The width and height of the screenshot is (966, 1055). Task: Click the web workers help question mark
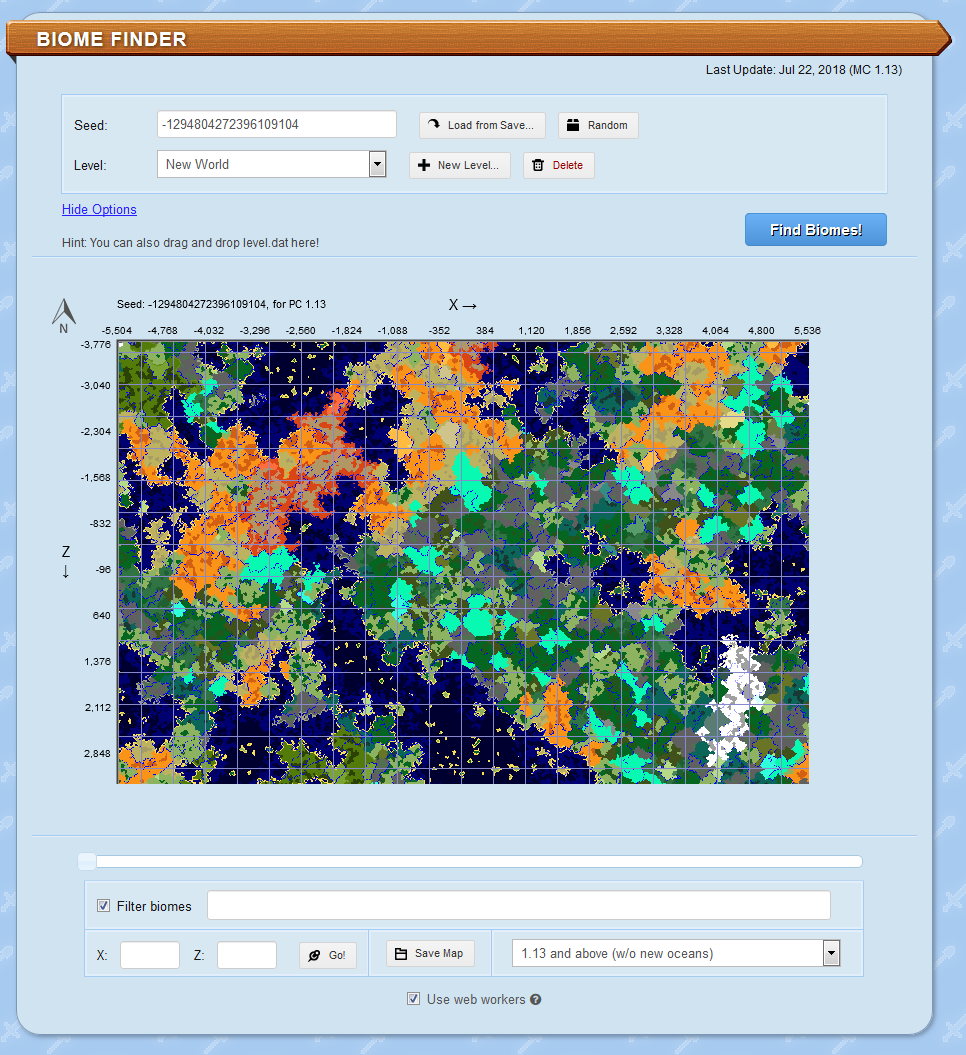coord(536,999)
